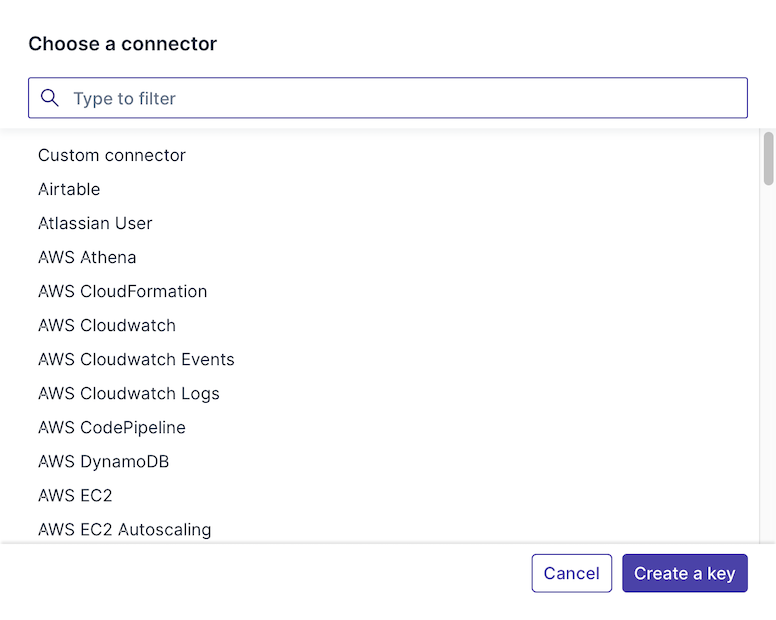The width and height of the screenshot is (776, 620).
Task: Click the search magnifier icon
Action: pyautogui.click(x=50, y=98)
